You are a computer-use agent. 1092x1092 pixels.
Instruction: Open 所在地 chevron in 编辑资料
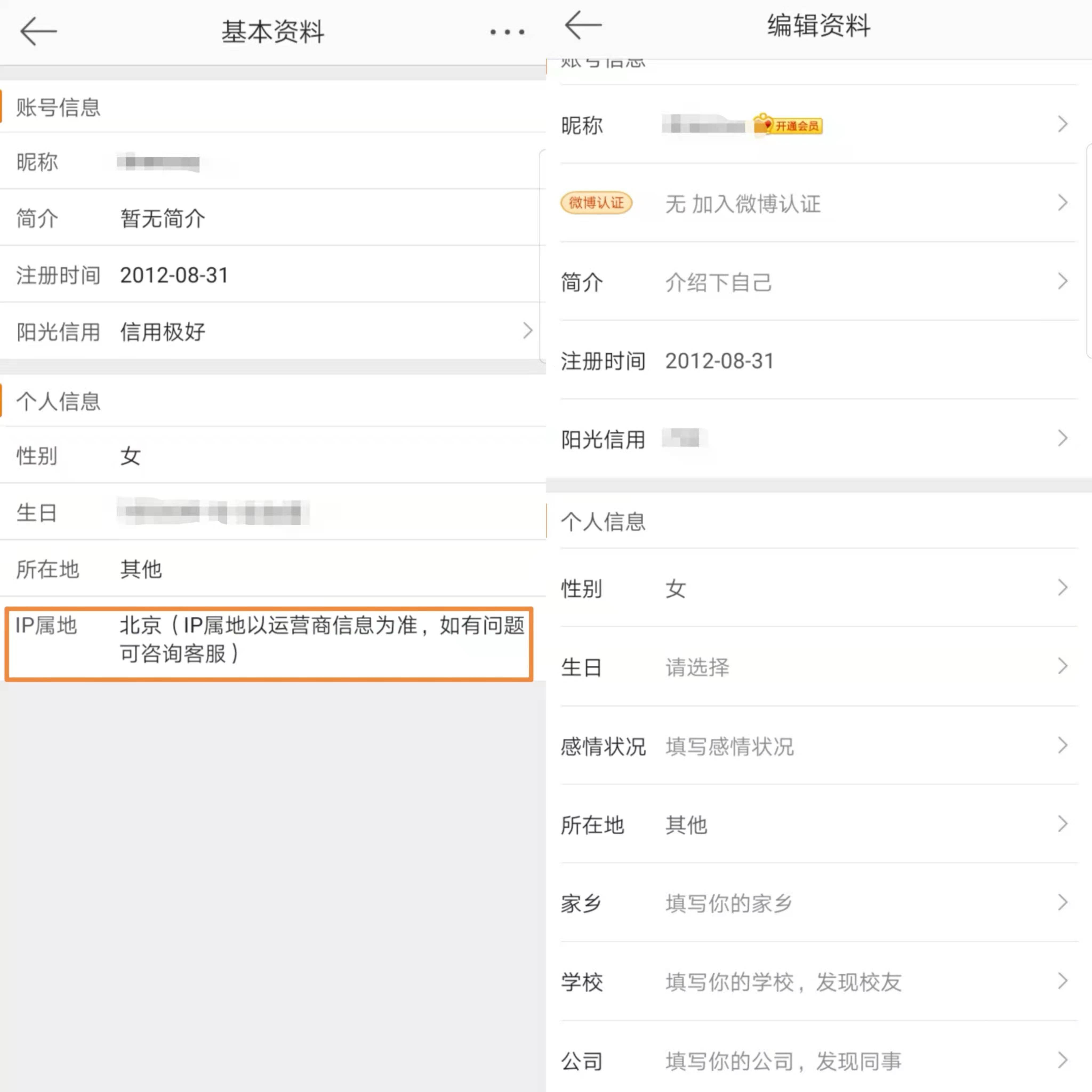pos(1063,825)
